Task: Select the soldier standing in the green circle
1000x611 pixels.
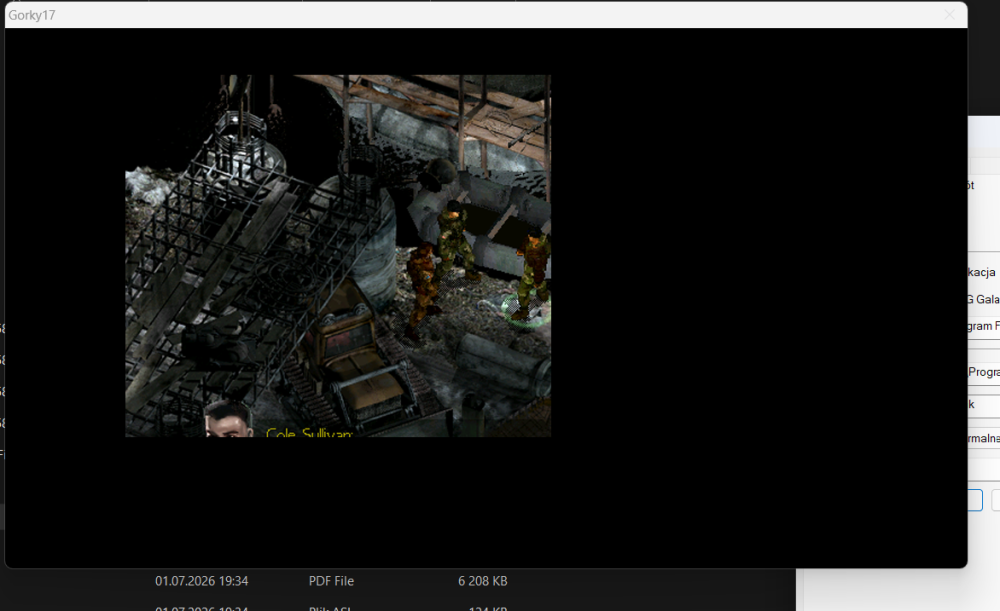Action: point(532,276)
